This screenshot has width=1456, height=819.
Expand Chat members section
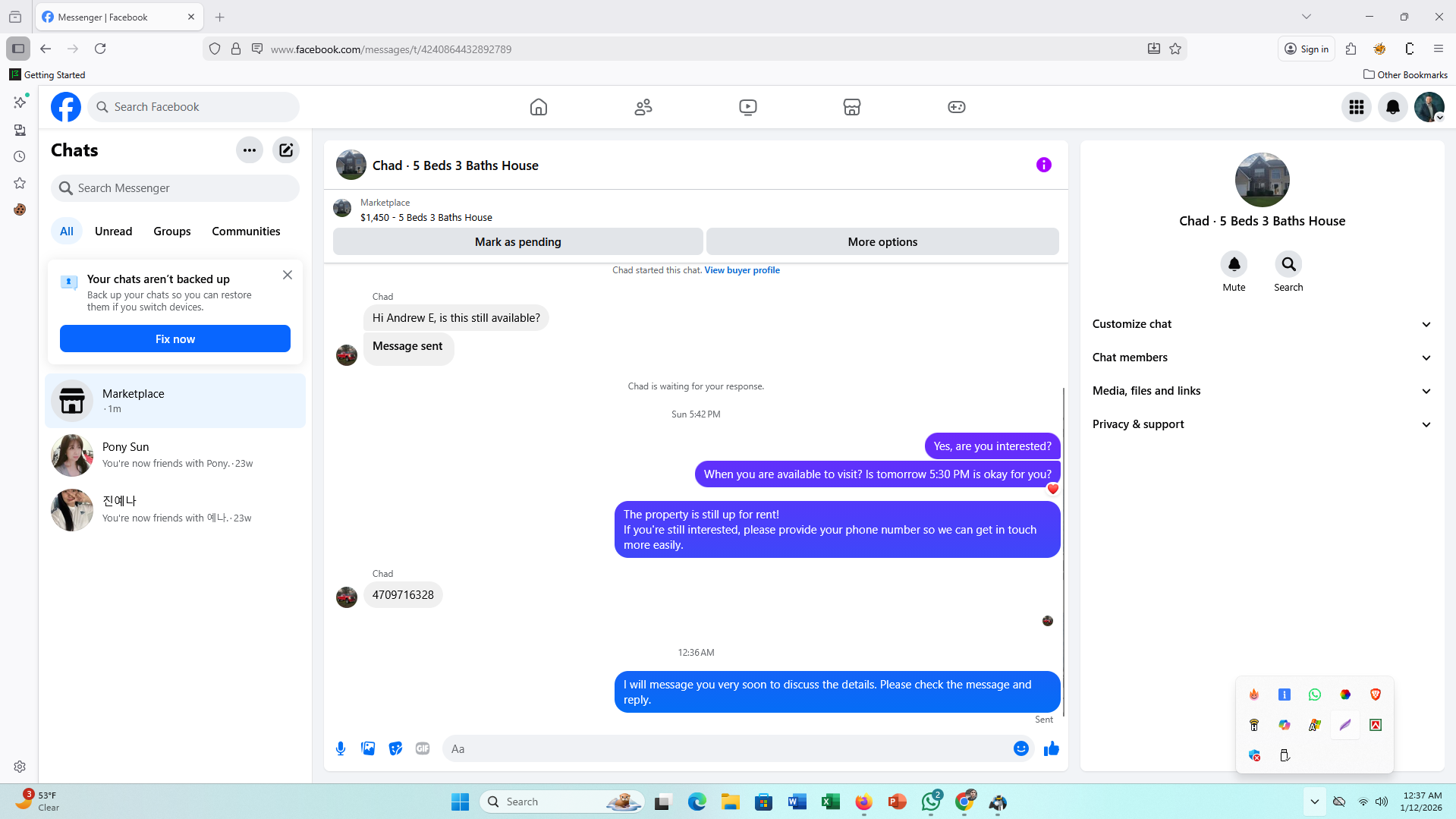(x=1263, y=358)
